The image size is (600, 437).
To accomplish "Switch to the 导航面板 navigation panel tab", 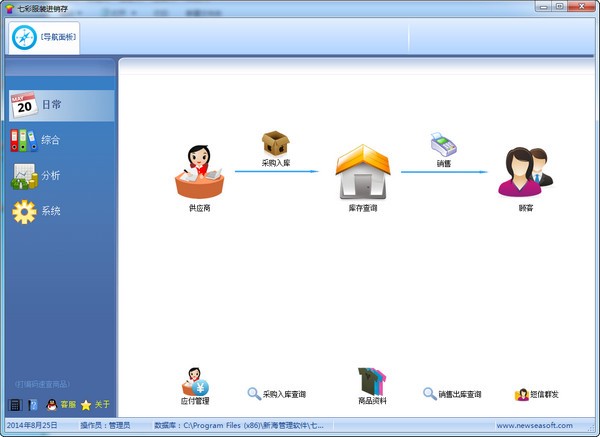I will click(x=44, y=36).
